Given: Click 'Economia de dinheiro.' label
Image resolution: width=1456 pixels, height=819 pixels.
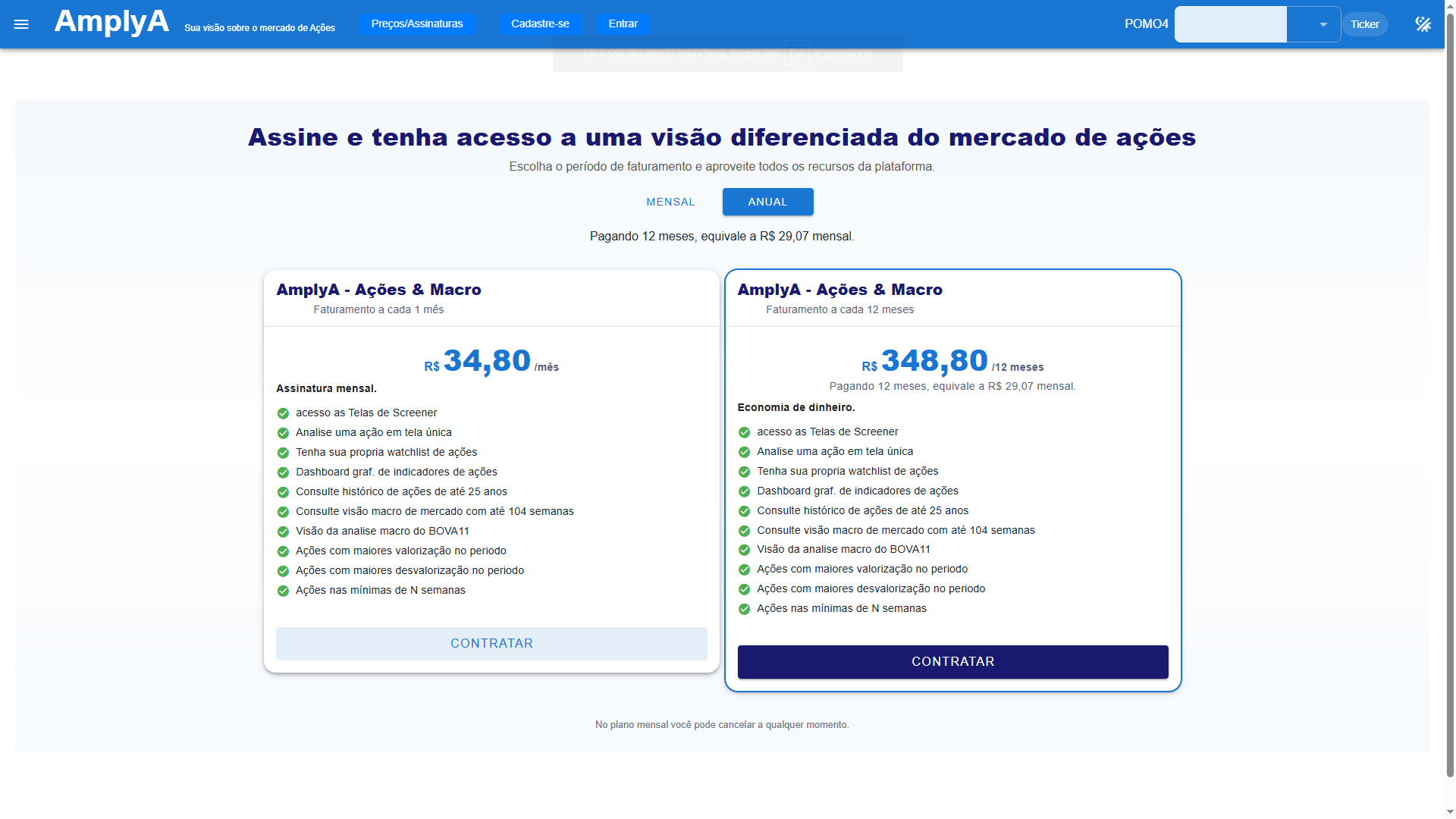Looking at the screenshot, I should (x=796, y=407).
